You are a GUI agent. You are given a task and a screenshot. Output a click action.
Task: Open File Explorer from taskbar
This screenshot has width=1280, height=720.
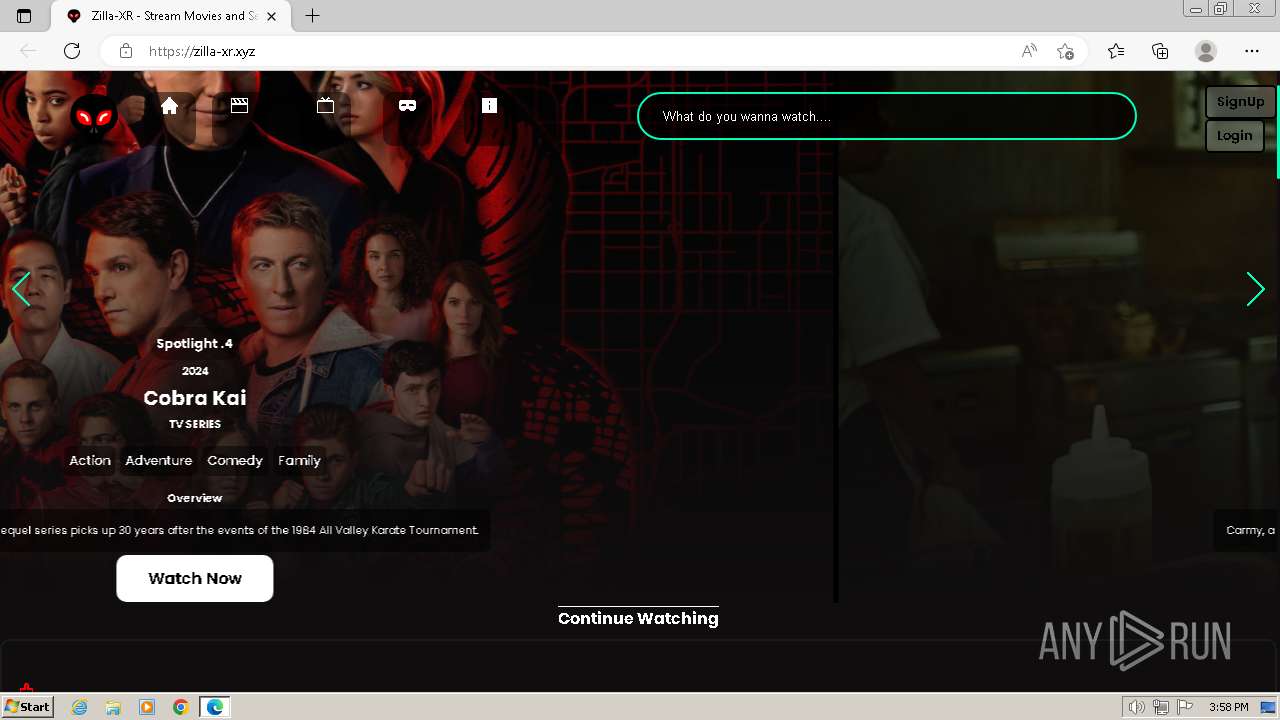point(113,707)
